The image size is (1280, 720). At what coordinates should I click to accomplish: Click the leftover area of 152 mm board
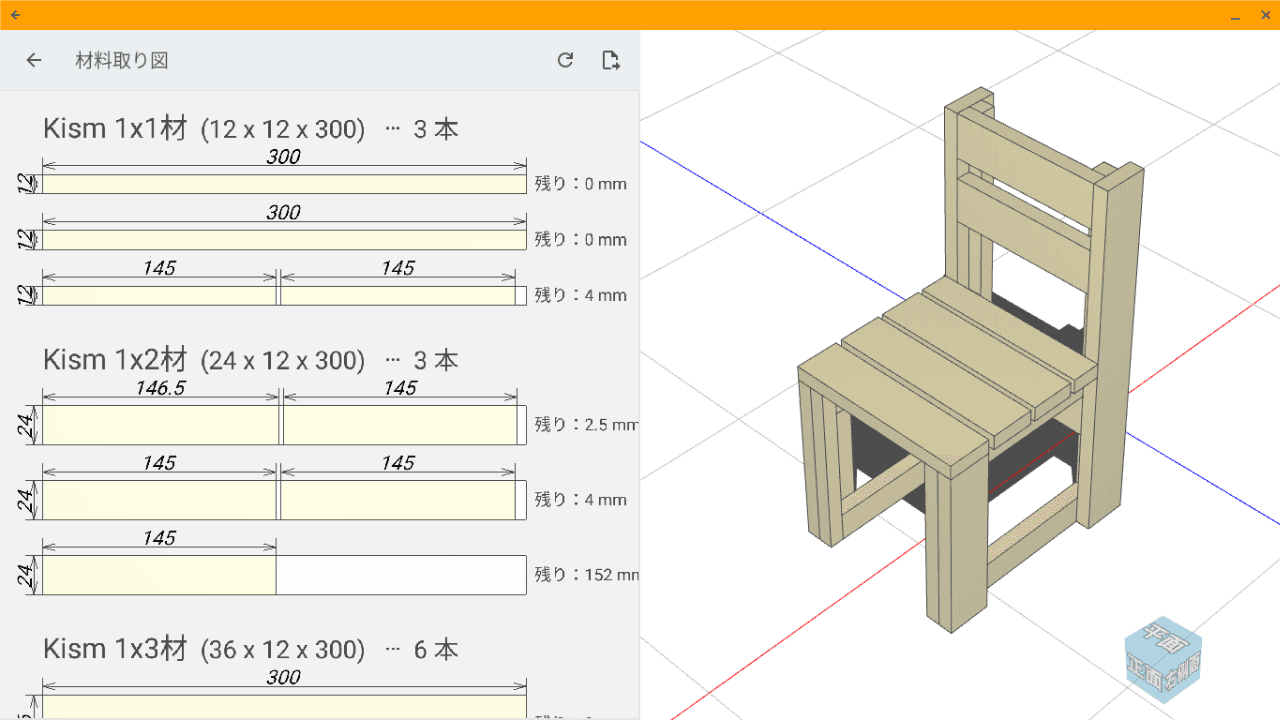[400, 575]
